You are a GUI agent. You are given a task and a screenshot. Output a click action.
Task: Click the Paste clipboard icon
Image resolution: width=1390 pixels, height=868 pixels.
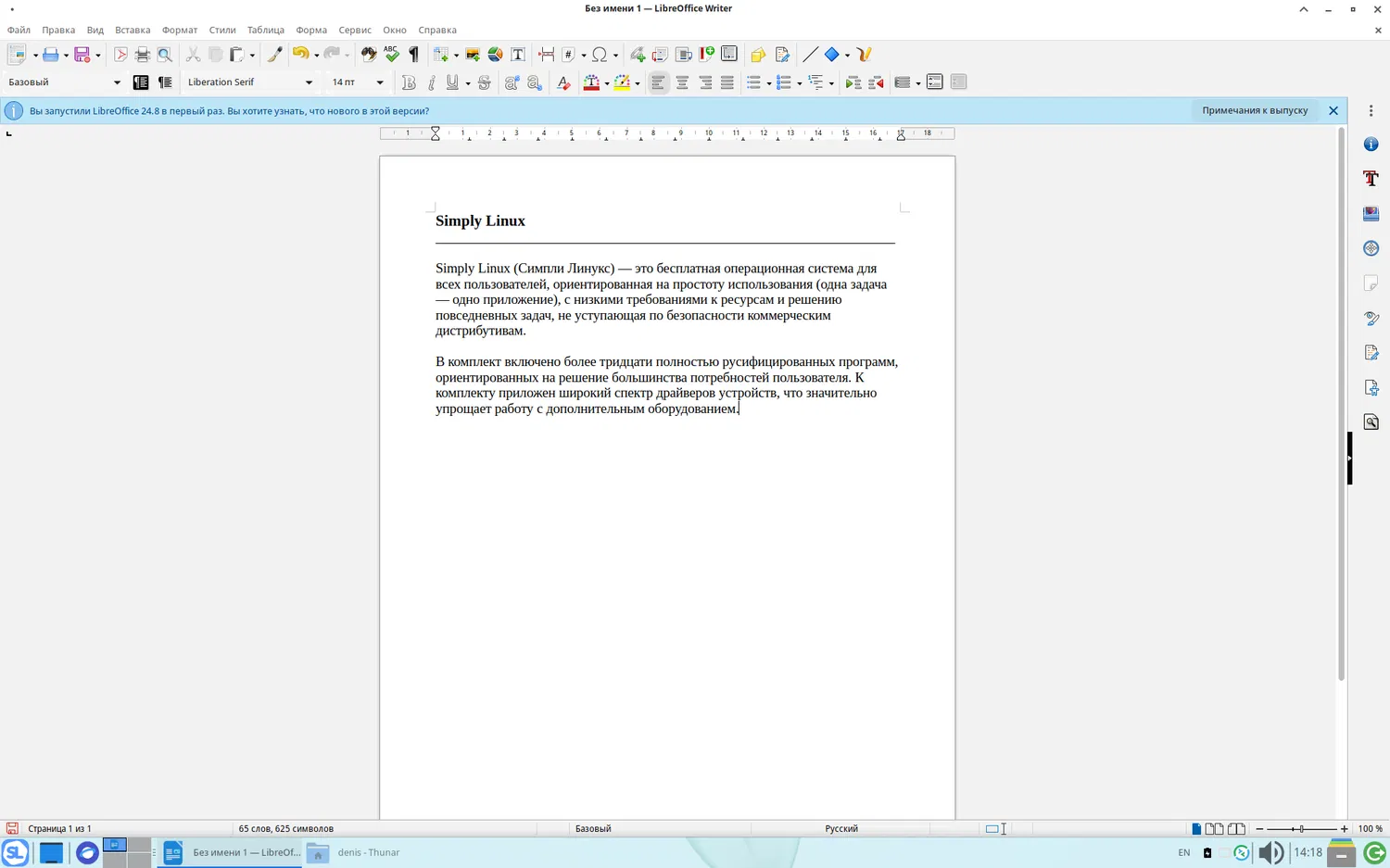(x=237, y=55)
